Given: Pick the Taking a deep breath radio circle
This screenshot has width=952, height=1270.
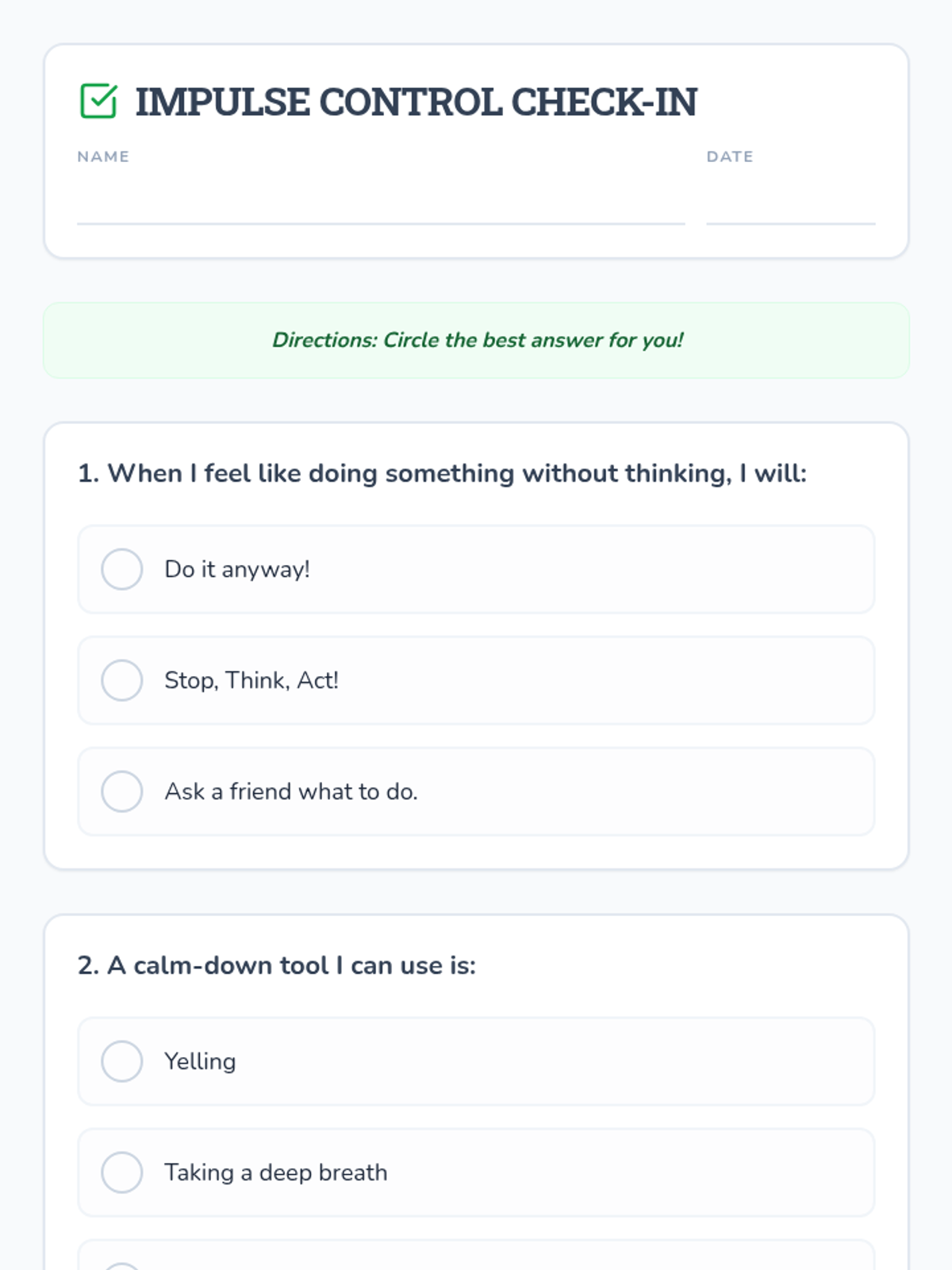Looking at the screenshot, I should (122, 1172).
